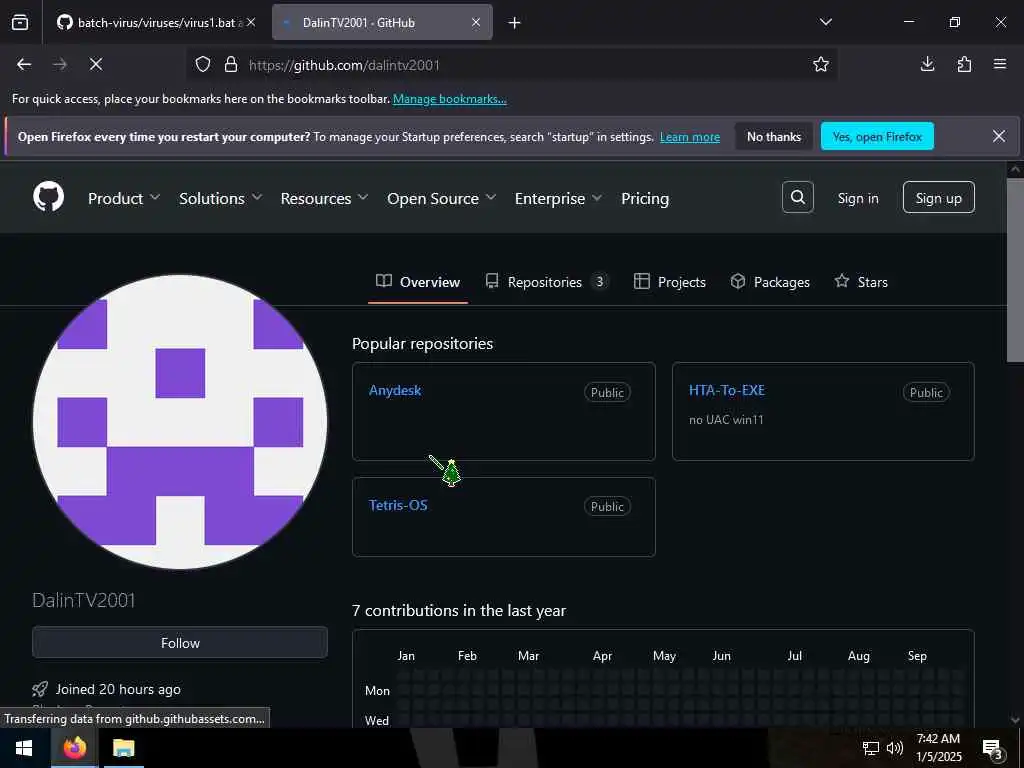Open the Tetris-OS repository link

click(x=398, y=505)
